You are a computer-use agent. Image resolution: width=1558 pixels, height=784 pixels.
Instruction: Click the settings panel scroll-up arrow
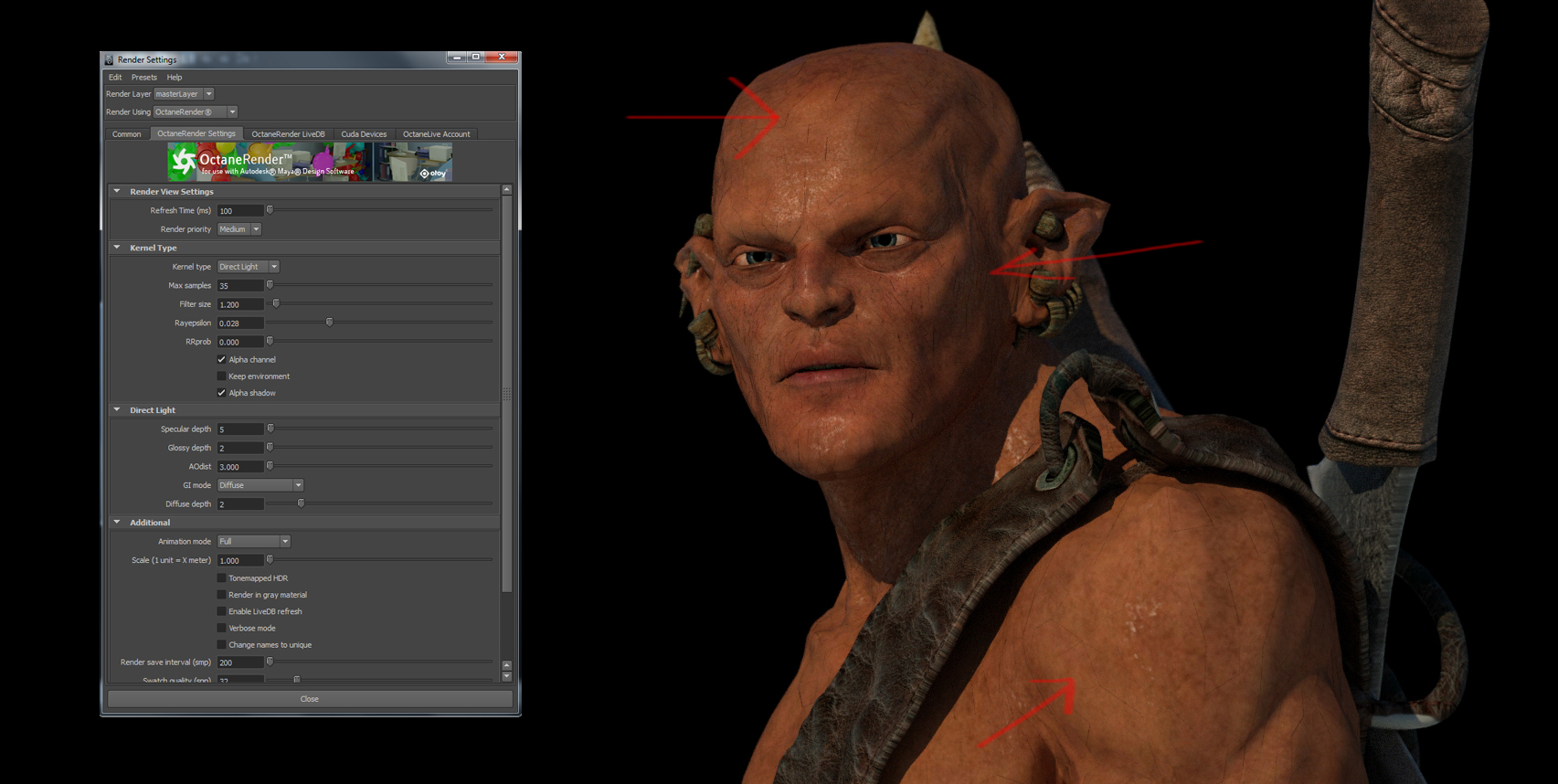(507, 190)
